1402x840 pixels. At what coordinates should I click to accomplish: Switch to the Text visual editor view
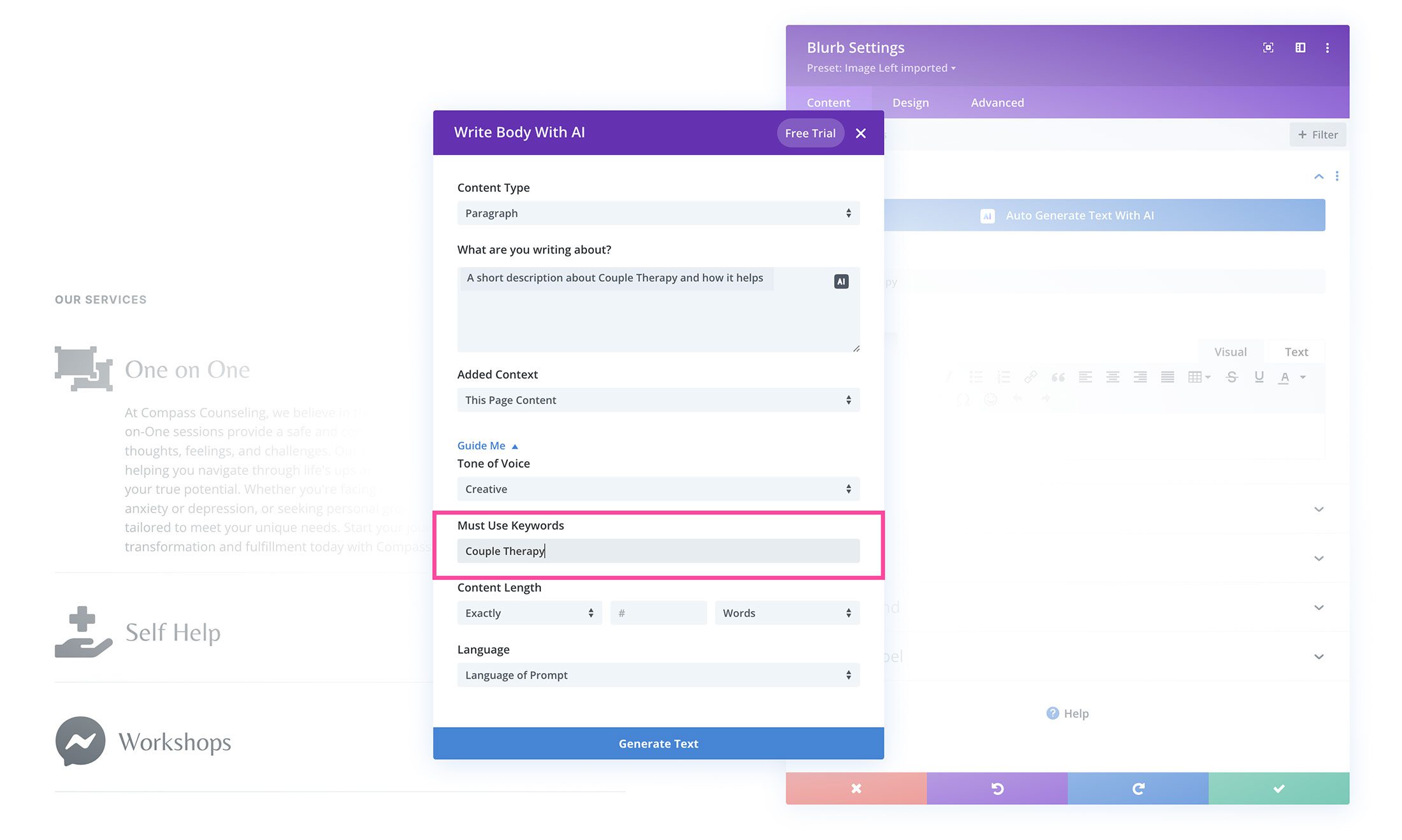pos(1296,351)
